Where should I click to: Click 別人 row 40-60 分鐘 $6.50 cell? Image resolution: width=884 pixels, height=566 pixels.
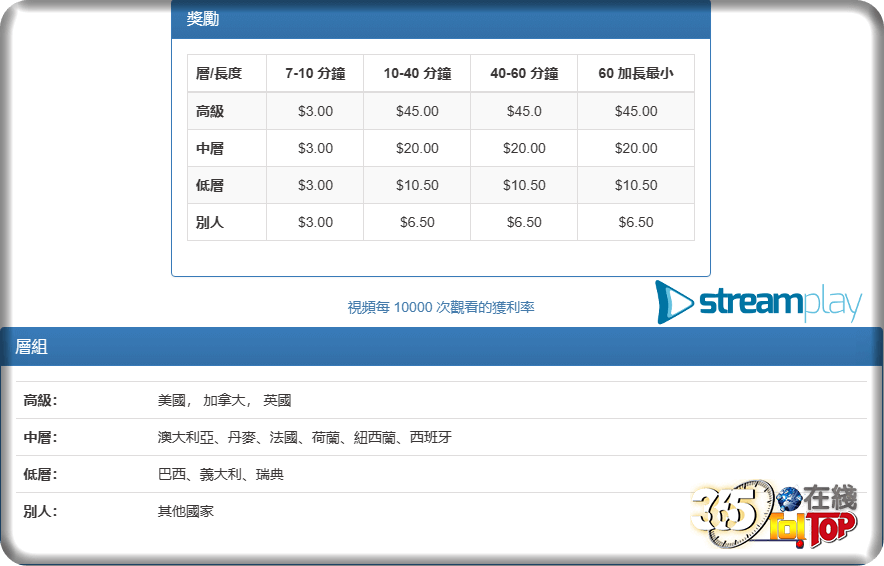(x=524, y=222)
